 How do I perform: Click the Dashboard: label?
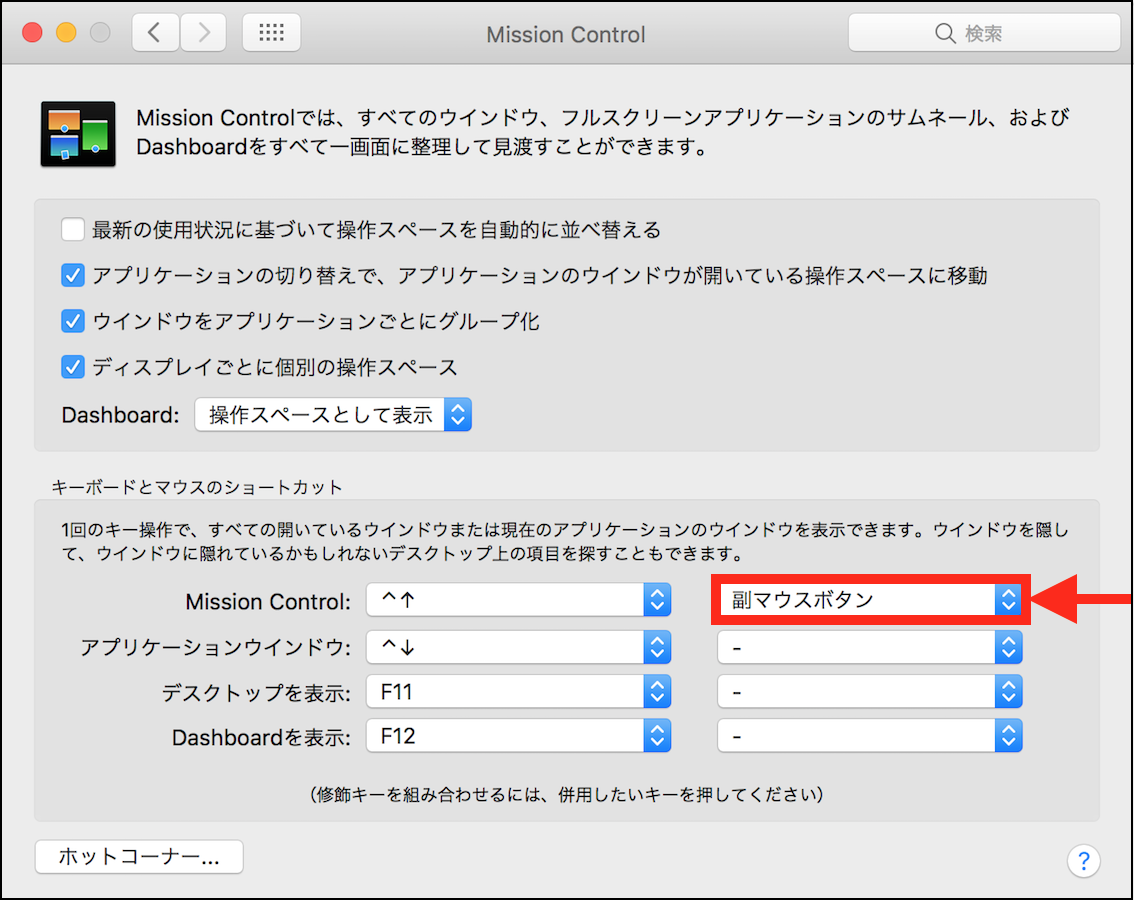(120, 415)
